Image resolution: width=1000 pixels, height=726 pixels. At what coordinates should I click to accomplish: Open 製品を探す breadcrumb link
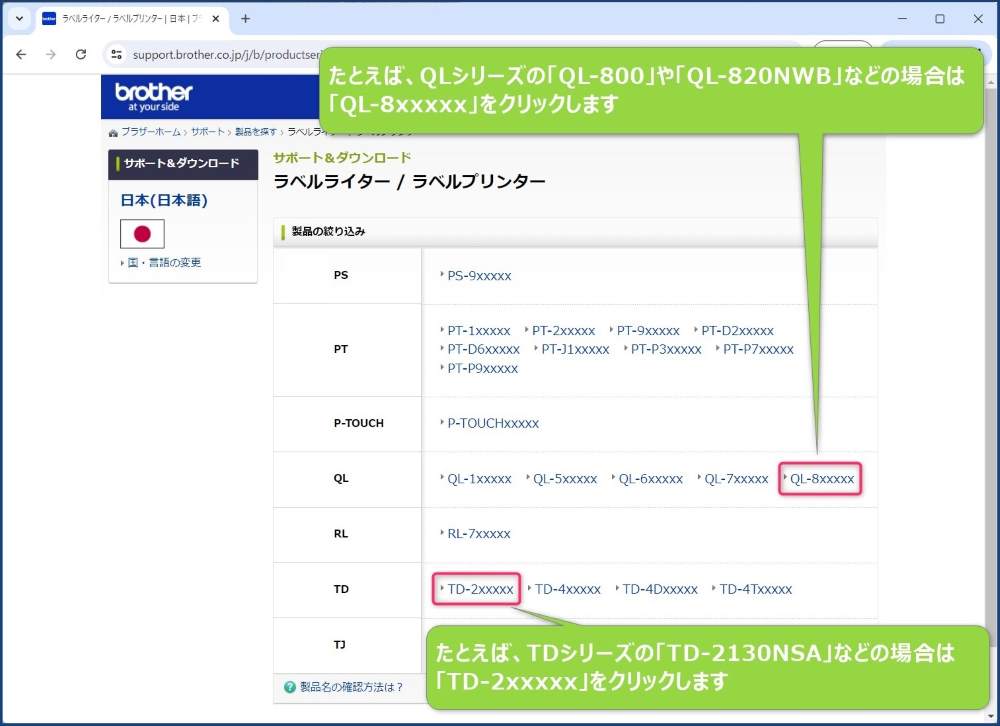coord(256,132)
